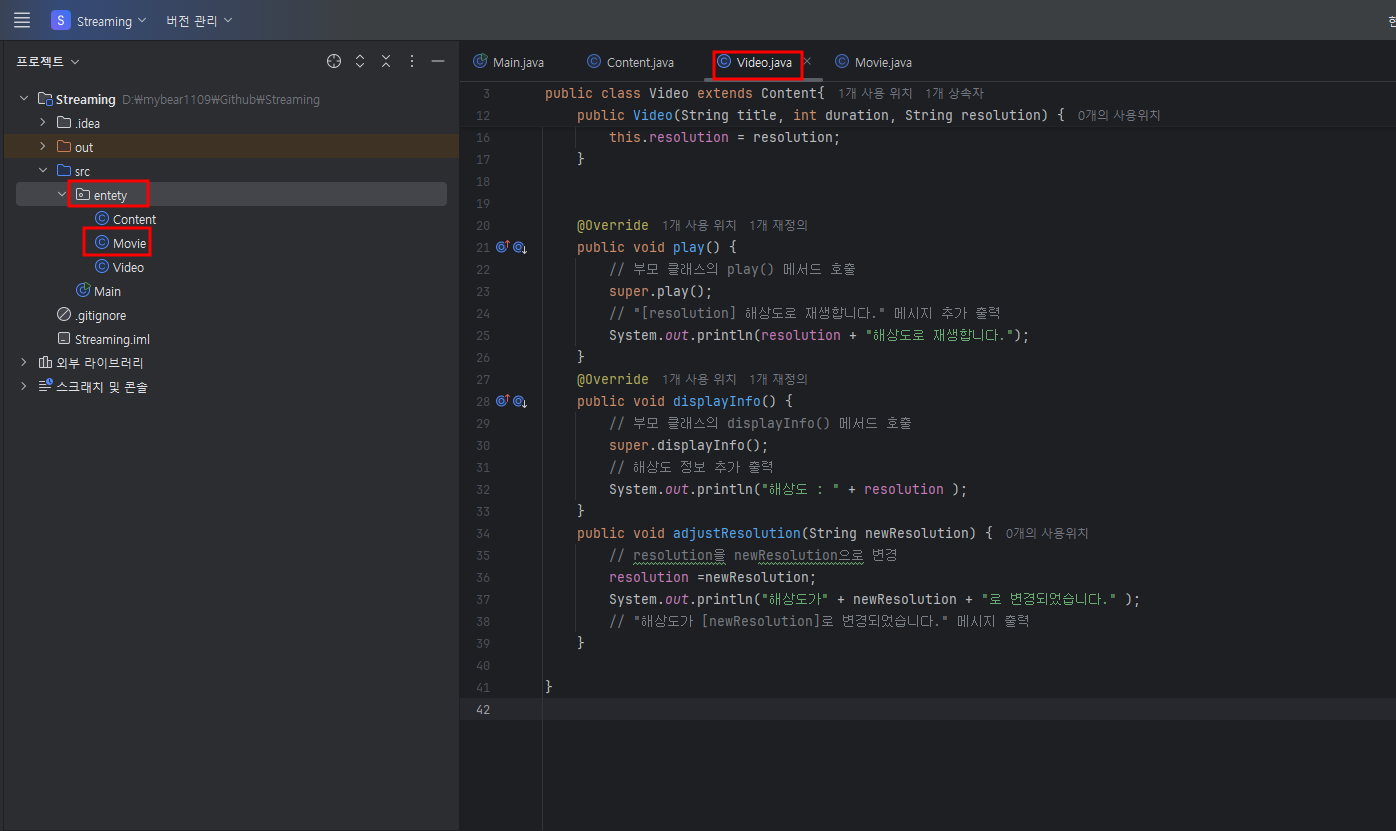1396x831 pixels.
Task: Expand 스크래치 및 콘솔 node
Action: (24, 387)
